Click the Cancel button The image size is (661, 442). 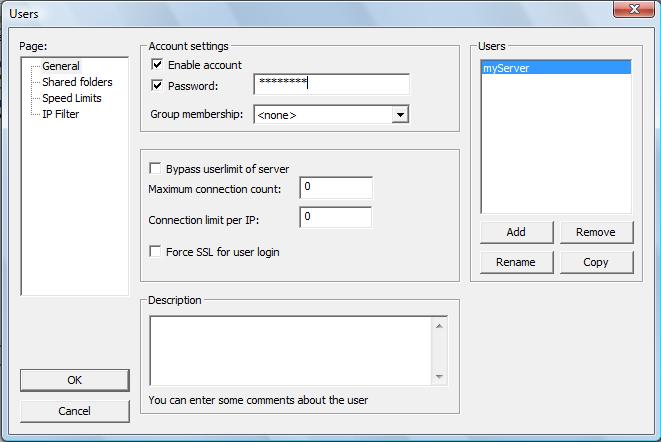coord(75,411)
